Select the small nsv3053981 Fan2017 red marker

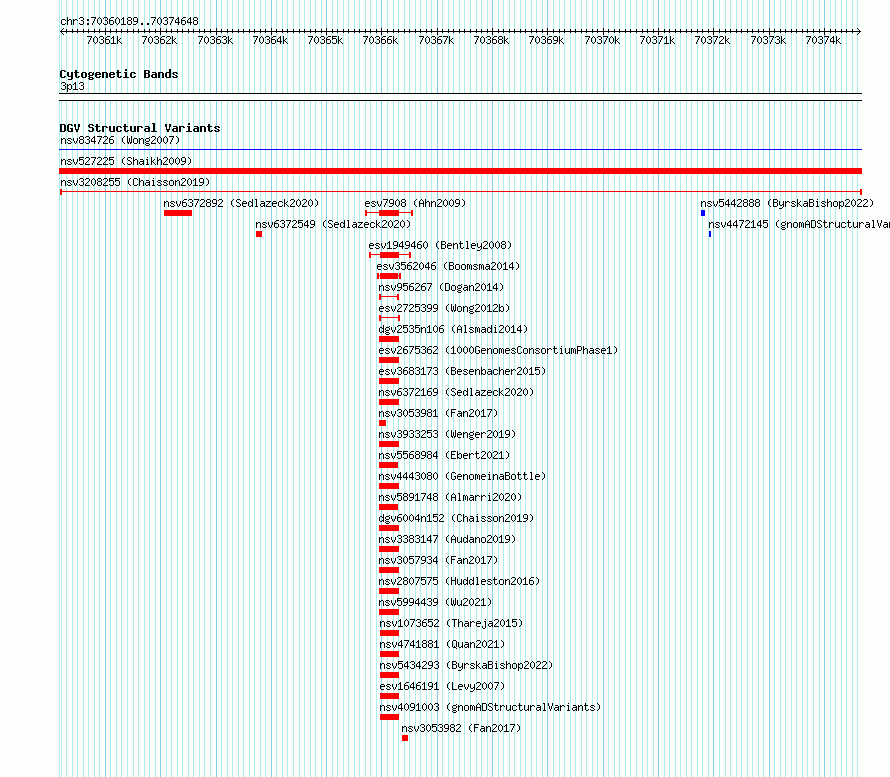383,423
